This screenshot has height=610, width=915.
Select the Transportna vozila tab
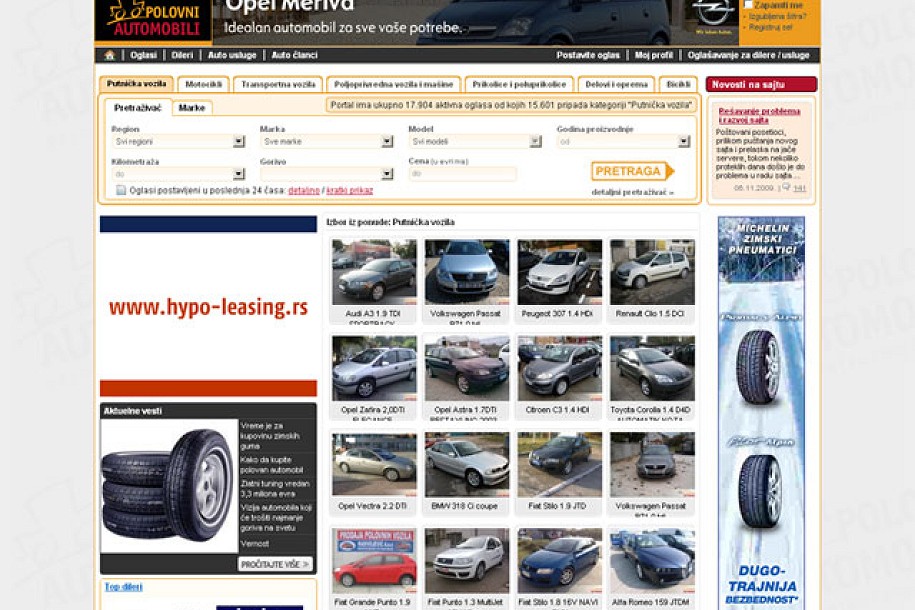(278, 85)
